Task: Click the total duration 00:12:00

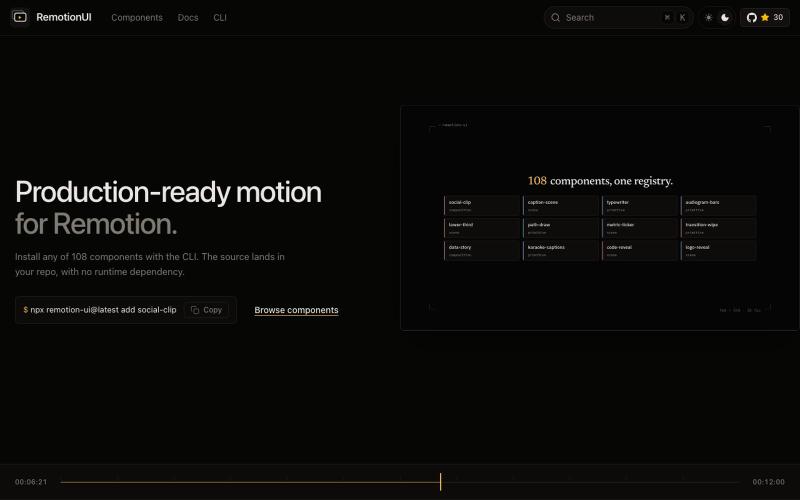Action: point(768,482)
